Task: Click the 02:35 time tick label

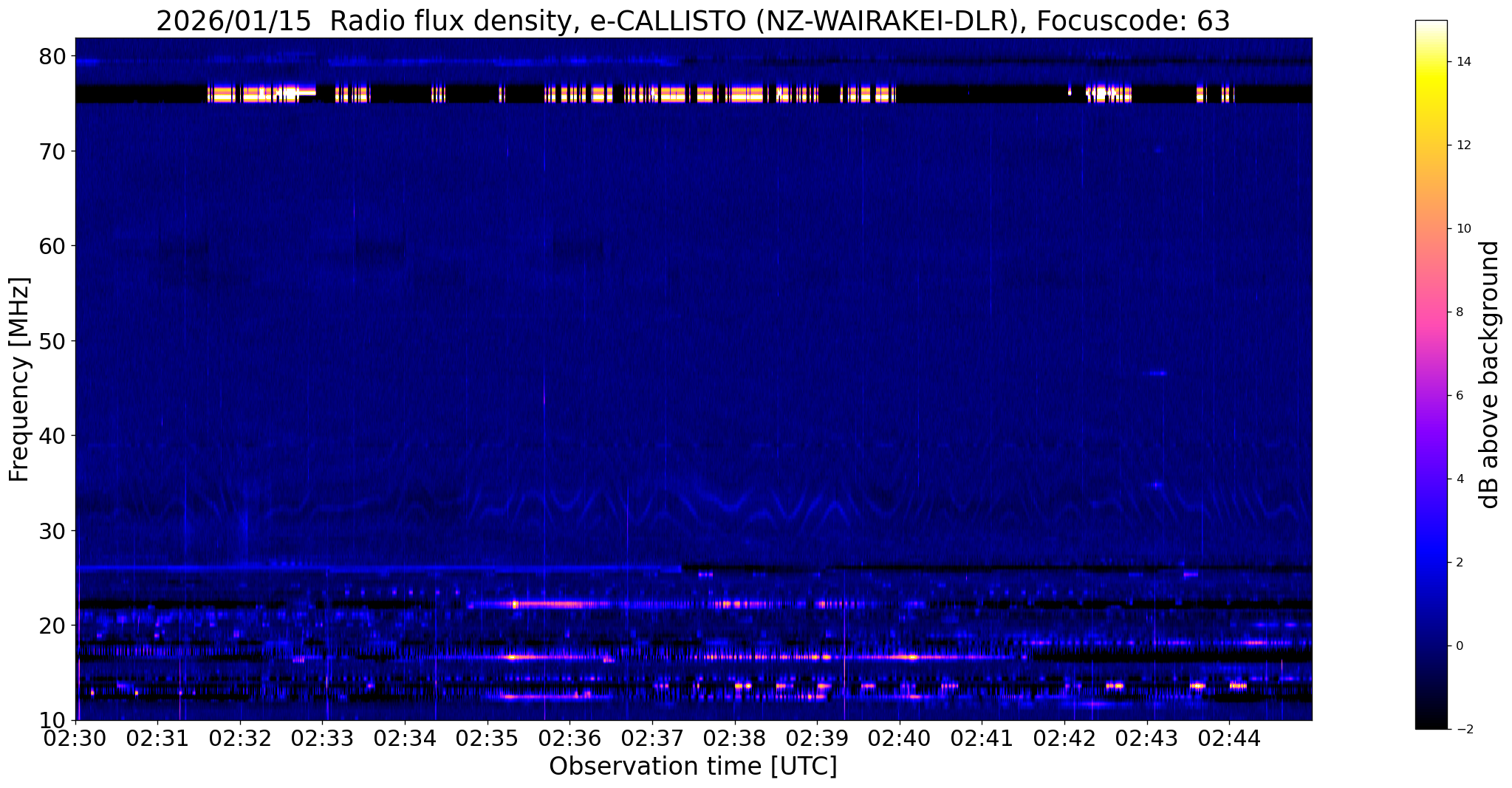Action: pyautogui.click(x=488, y=739)
